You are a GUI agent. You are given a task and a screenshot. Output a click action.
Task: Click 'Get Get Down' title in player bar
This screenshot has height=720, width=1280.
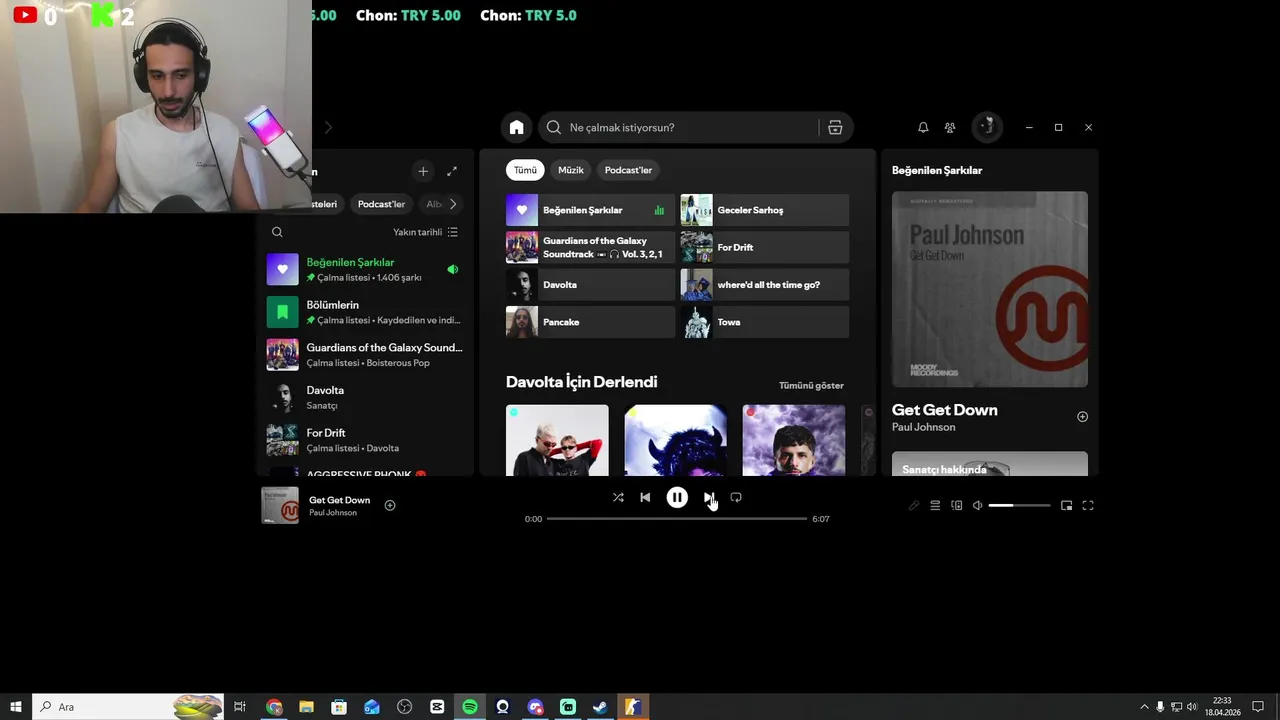(339, 500)
